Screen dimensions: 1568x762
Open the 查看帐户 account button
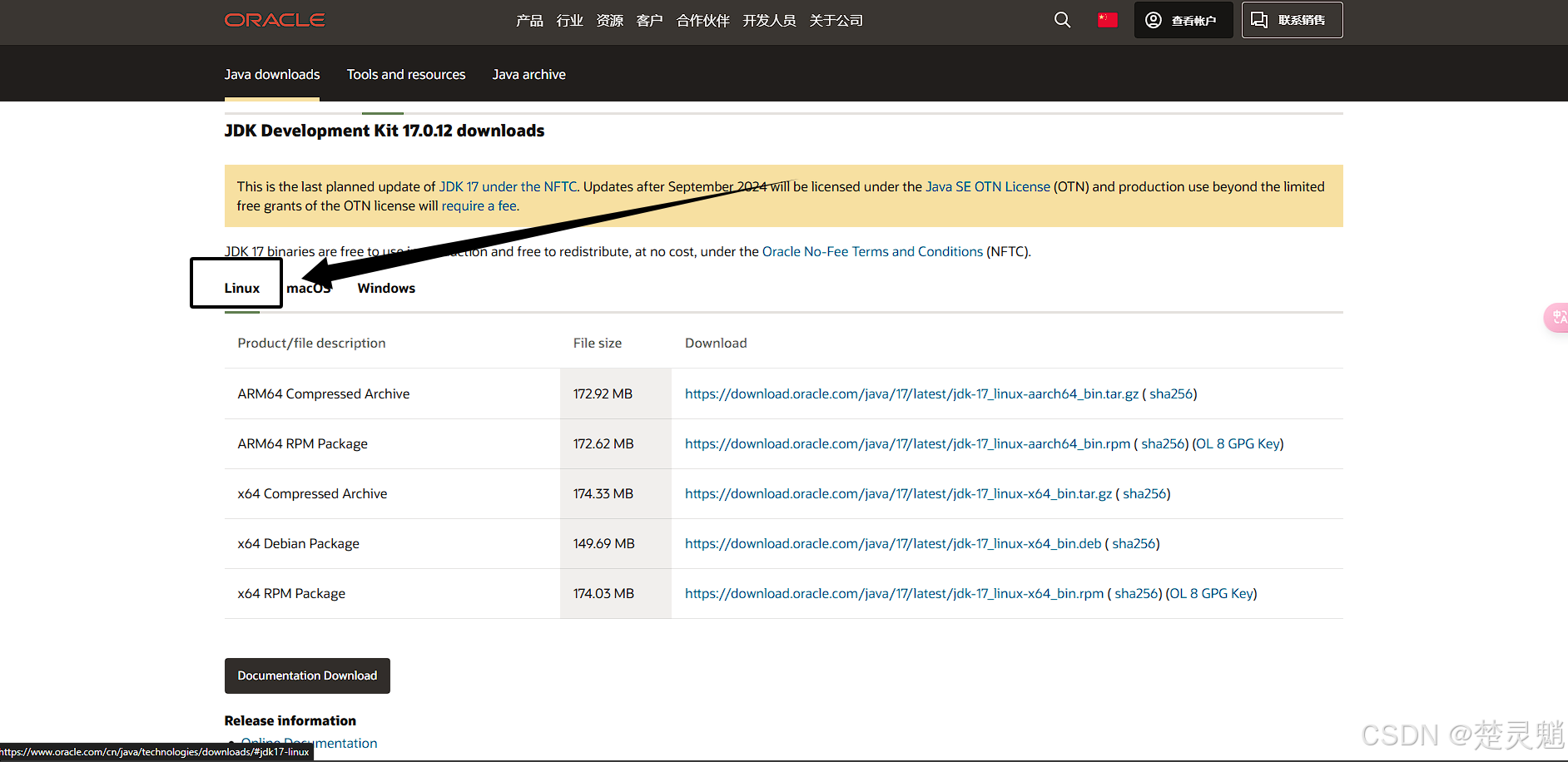pos(1183,20)
